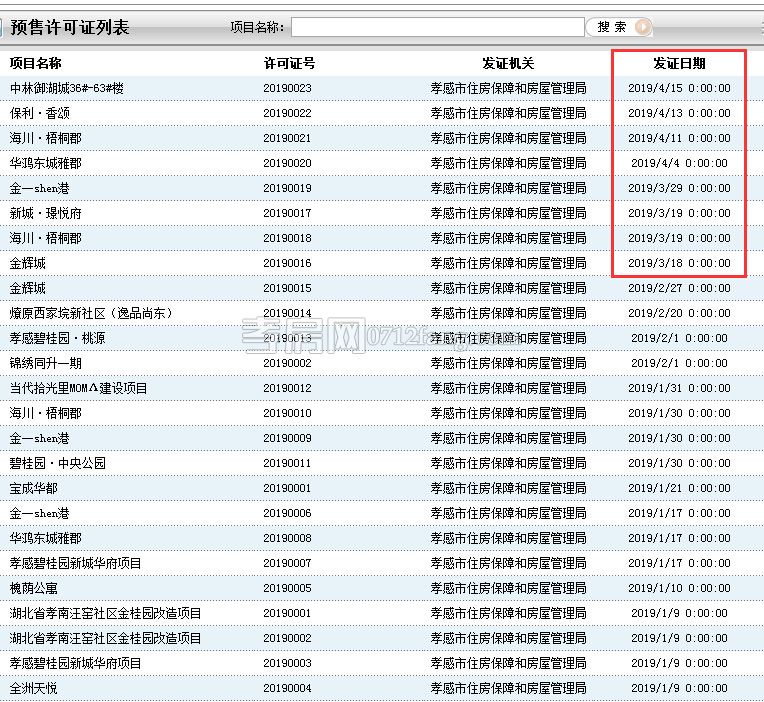Click permit number 20190016

coord(287,263)
